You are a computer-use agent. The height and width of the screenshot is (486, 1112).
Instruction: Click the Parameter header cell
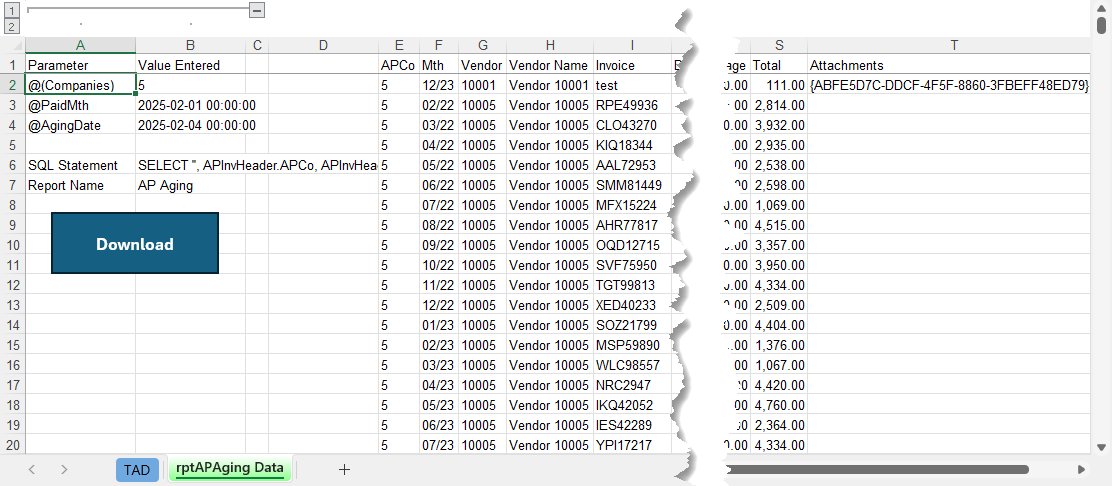pyautogui.click(x=80, y=65)
